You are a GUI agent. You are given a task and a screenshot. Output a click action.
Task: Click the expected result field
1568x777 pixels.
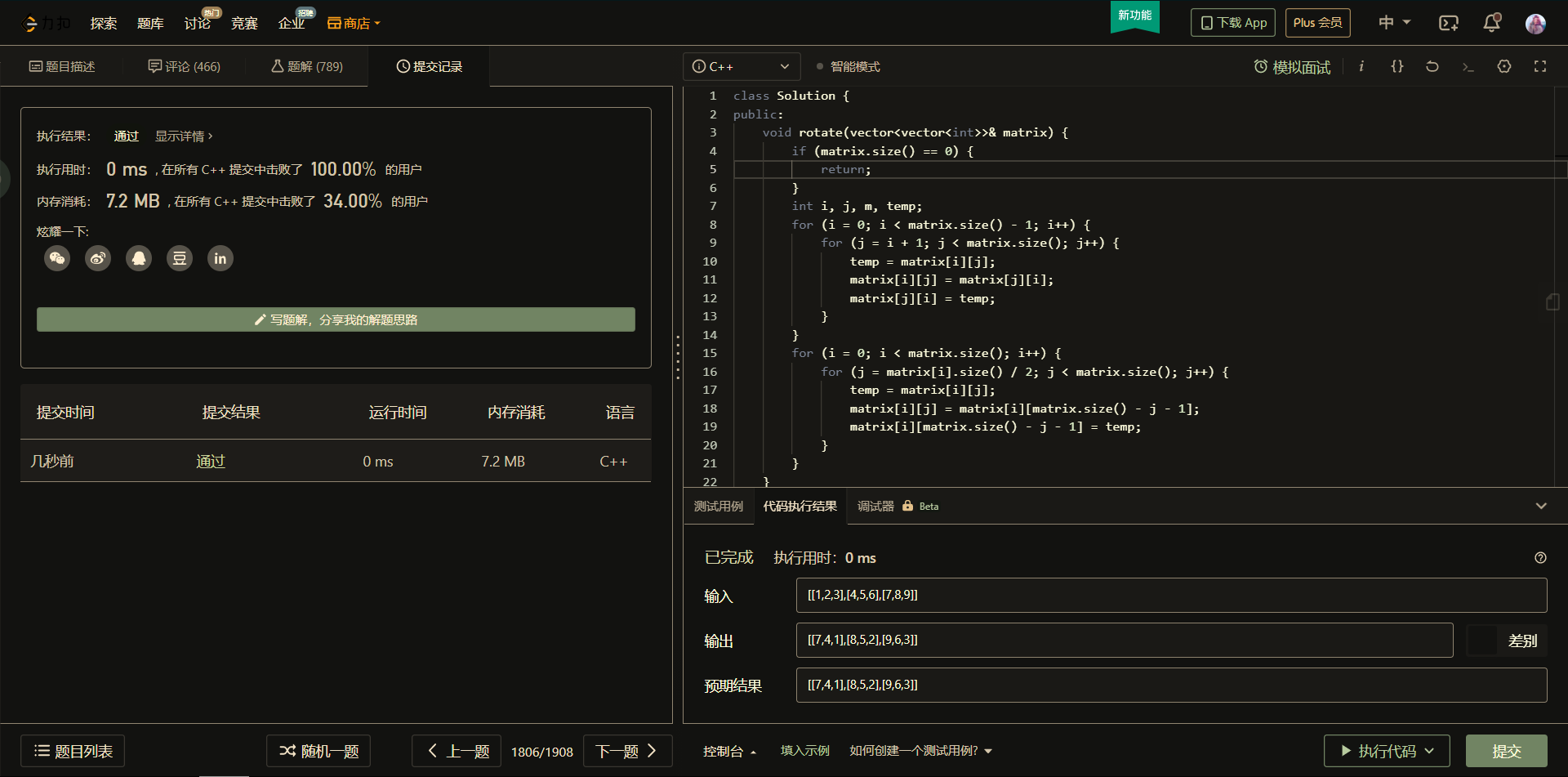point(1171,685)
